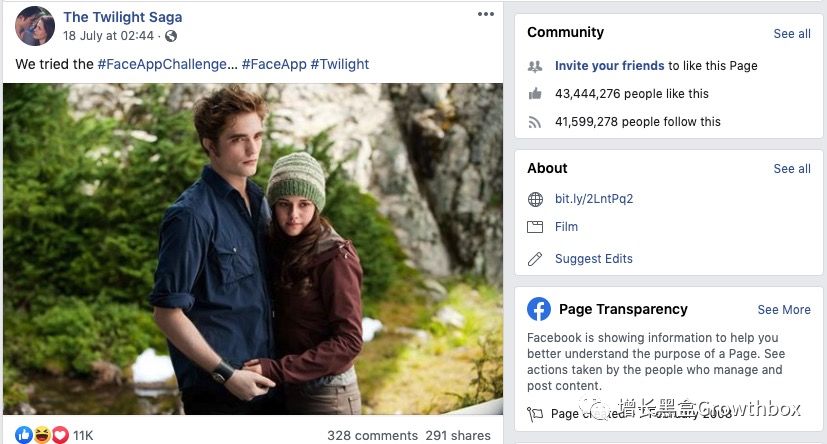827x444 pixels.
Task: Click See all in About section
Action: point(792,169)
